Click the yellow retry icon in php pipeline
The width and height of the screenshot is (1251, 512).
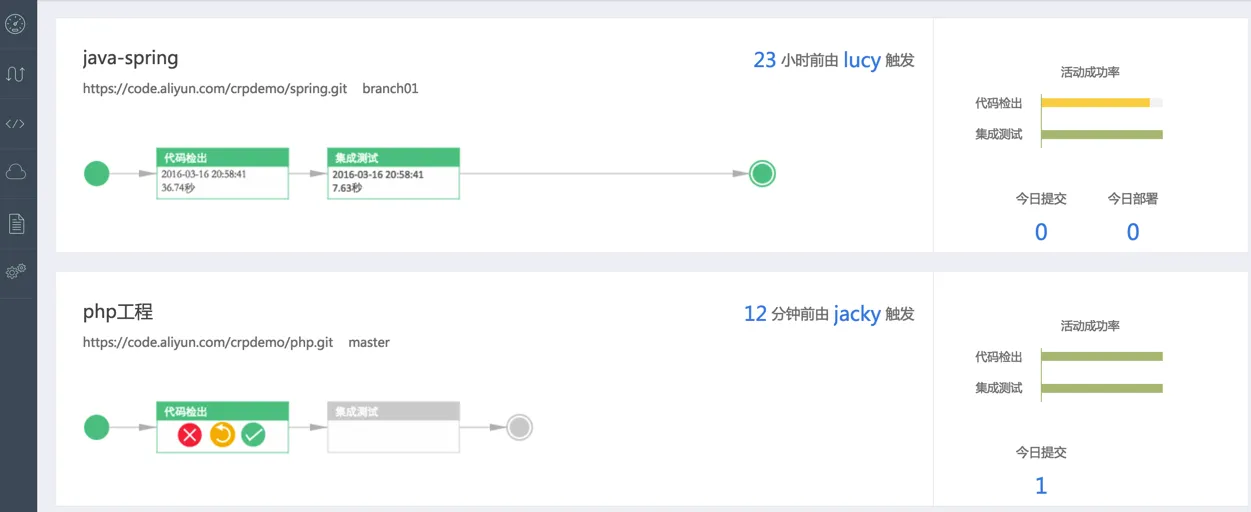pyautogui.click(x=222, y=434)
